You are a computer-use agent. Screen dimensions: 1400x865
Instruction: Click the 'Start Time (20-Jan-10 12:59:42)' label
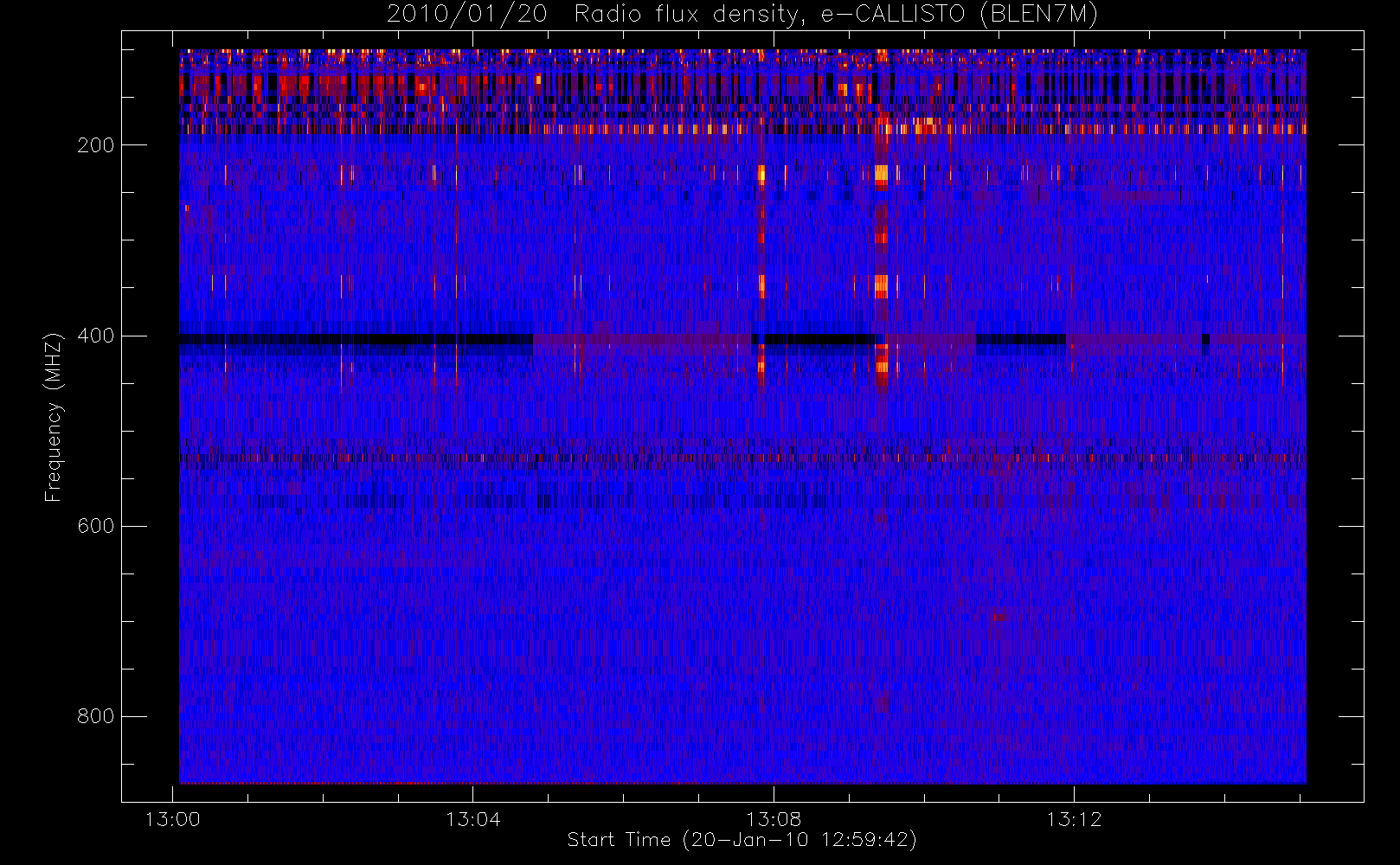click(742, 840)
